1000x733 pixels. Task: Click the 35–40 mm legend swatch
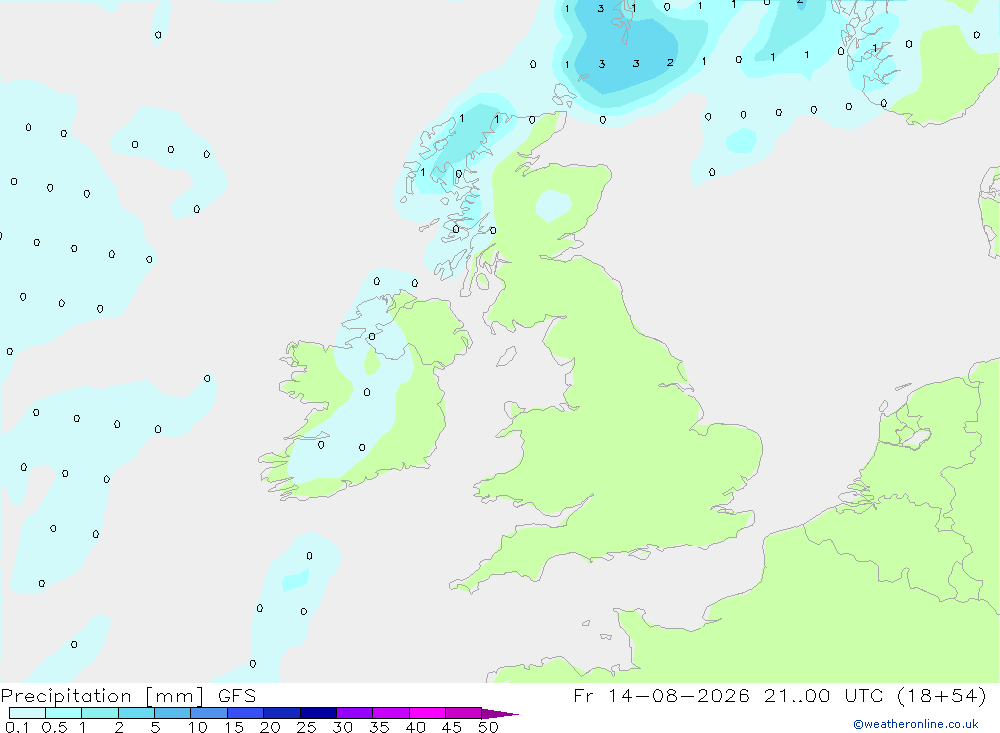390,713
